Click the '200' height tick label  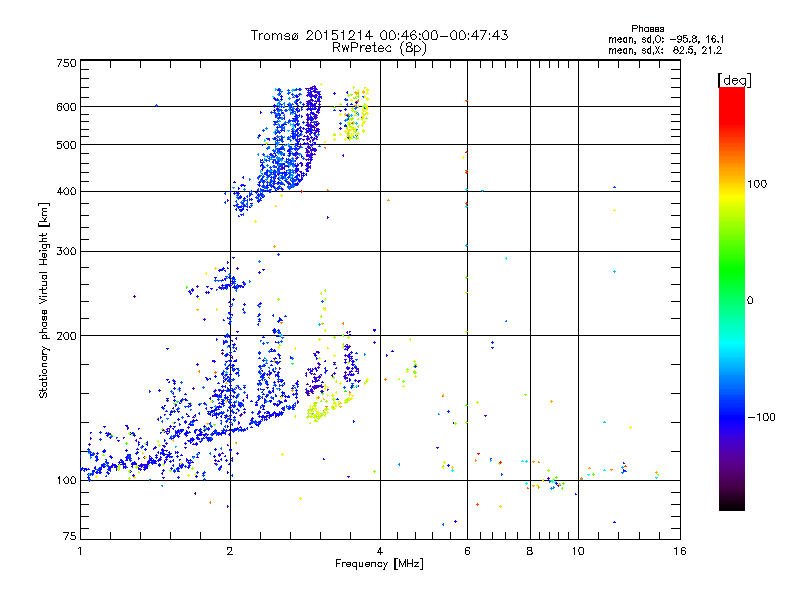tap(66, 336)
